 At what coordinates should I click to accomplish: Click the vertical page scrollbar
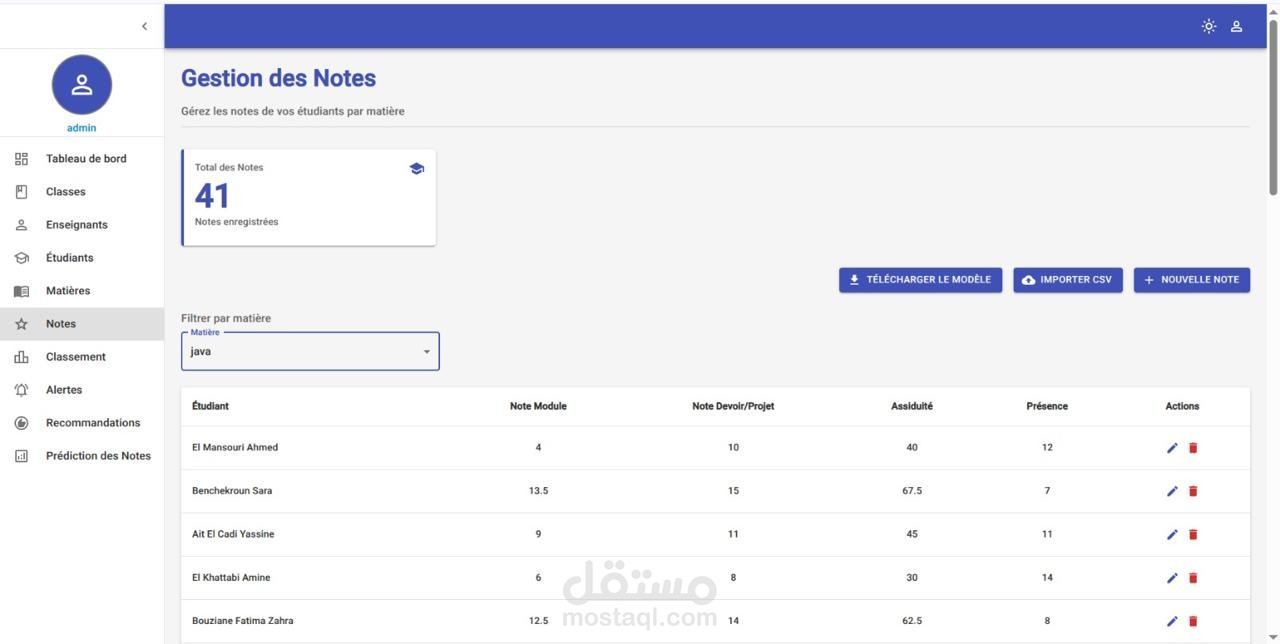point(1273,107)
